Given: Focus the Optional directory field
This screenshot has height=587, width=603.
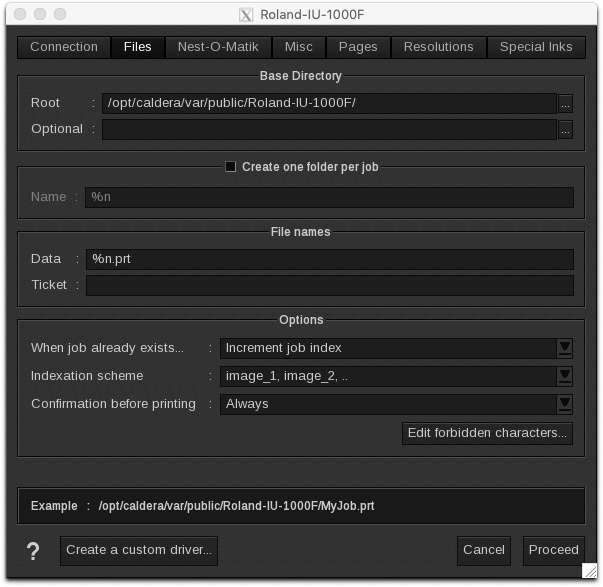Looking at the screenshot, I should pyautogui.click(x=329, y=130).
